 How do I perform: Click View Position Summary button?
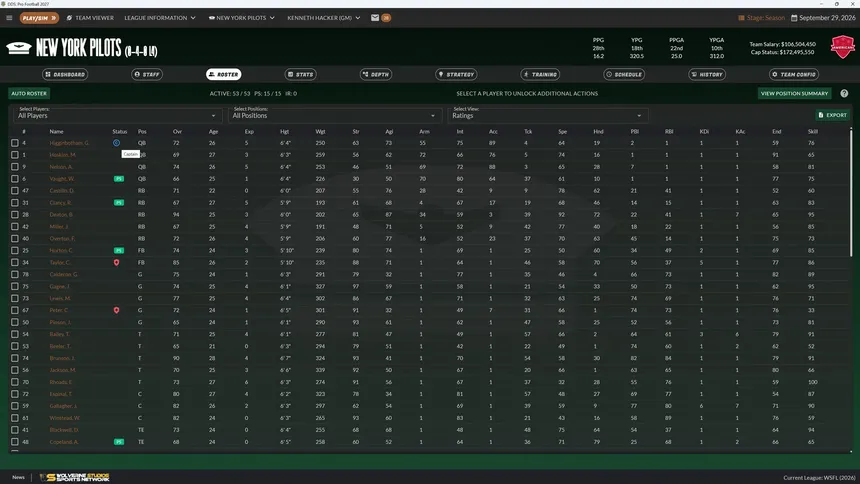[794, 93]
